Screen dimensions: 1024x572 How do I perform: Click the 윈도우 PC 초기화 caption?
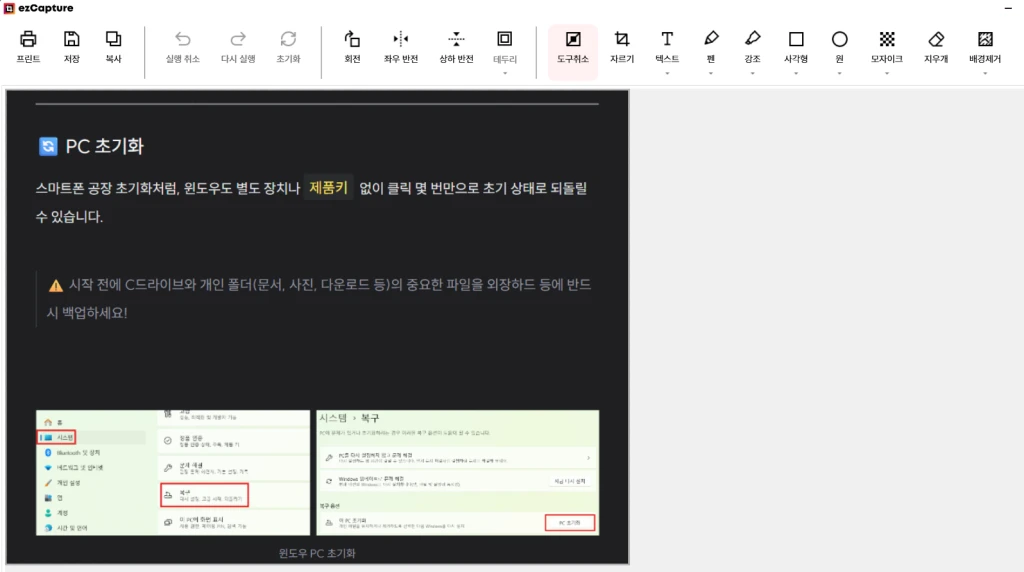(x=317, y=553)
